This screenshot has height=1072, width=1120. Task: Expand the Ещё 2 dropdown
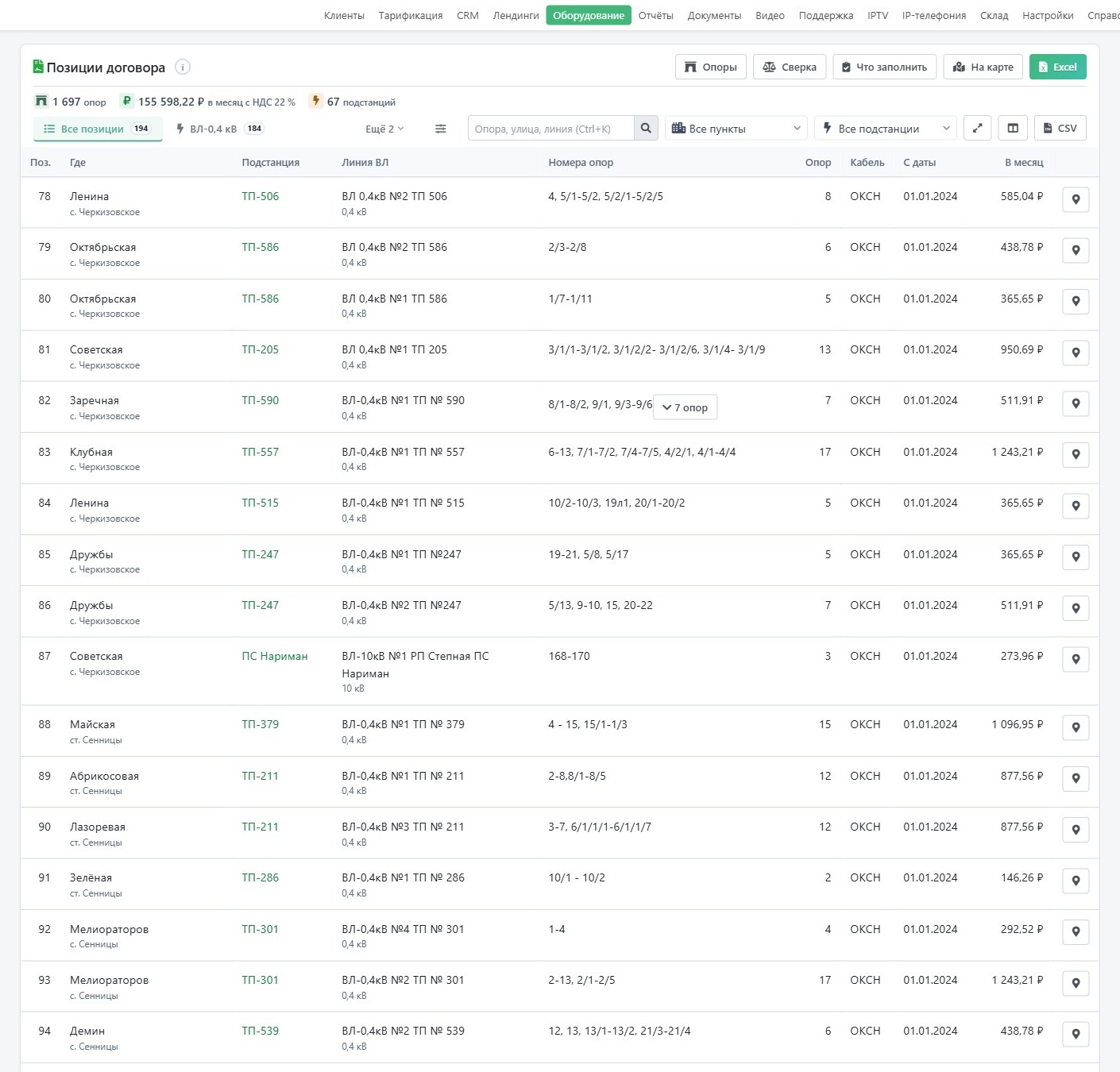click(384, 129)
